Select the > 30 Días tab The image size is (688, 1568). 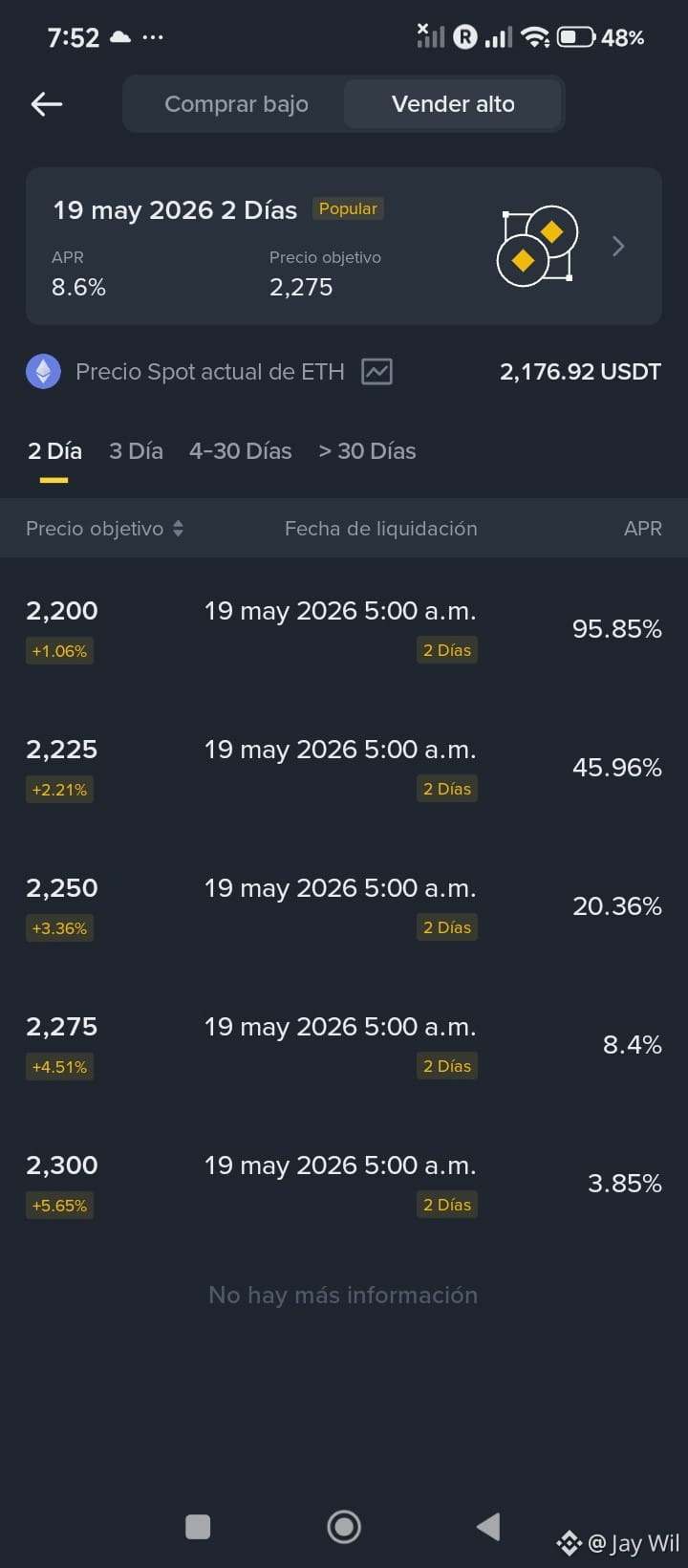(367, 451)
